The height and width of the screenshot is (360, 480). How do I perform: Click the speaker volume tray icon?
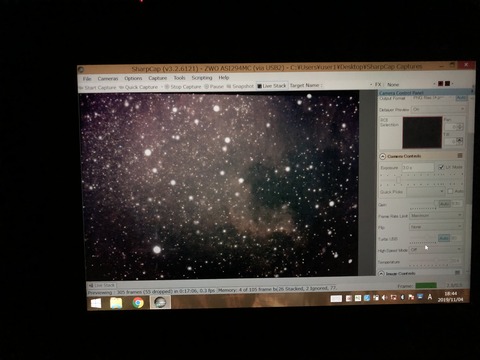pos(384,297)
